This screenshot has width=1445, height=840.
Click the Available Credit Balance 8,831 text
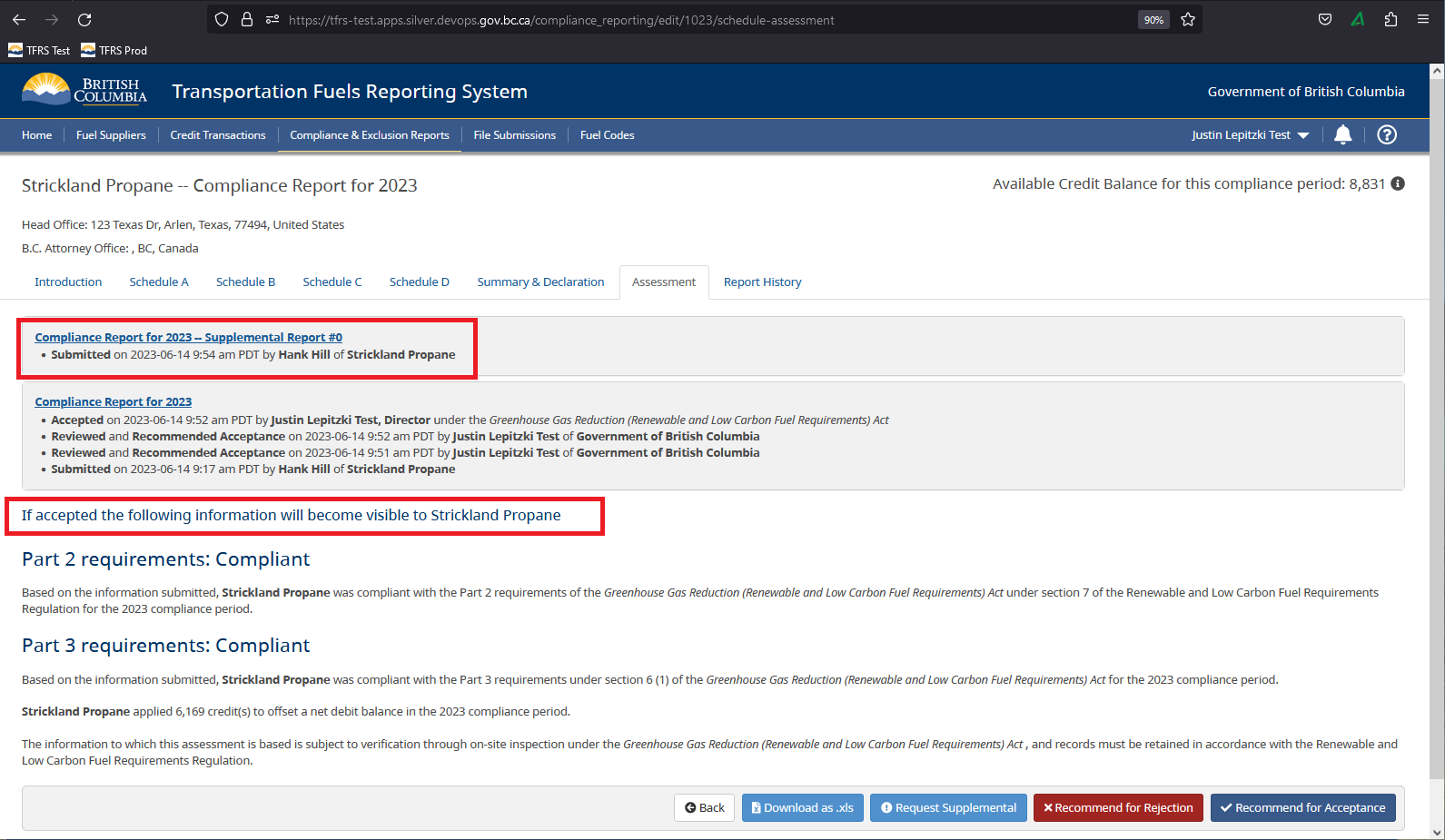coord(1189,183)
